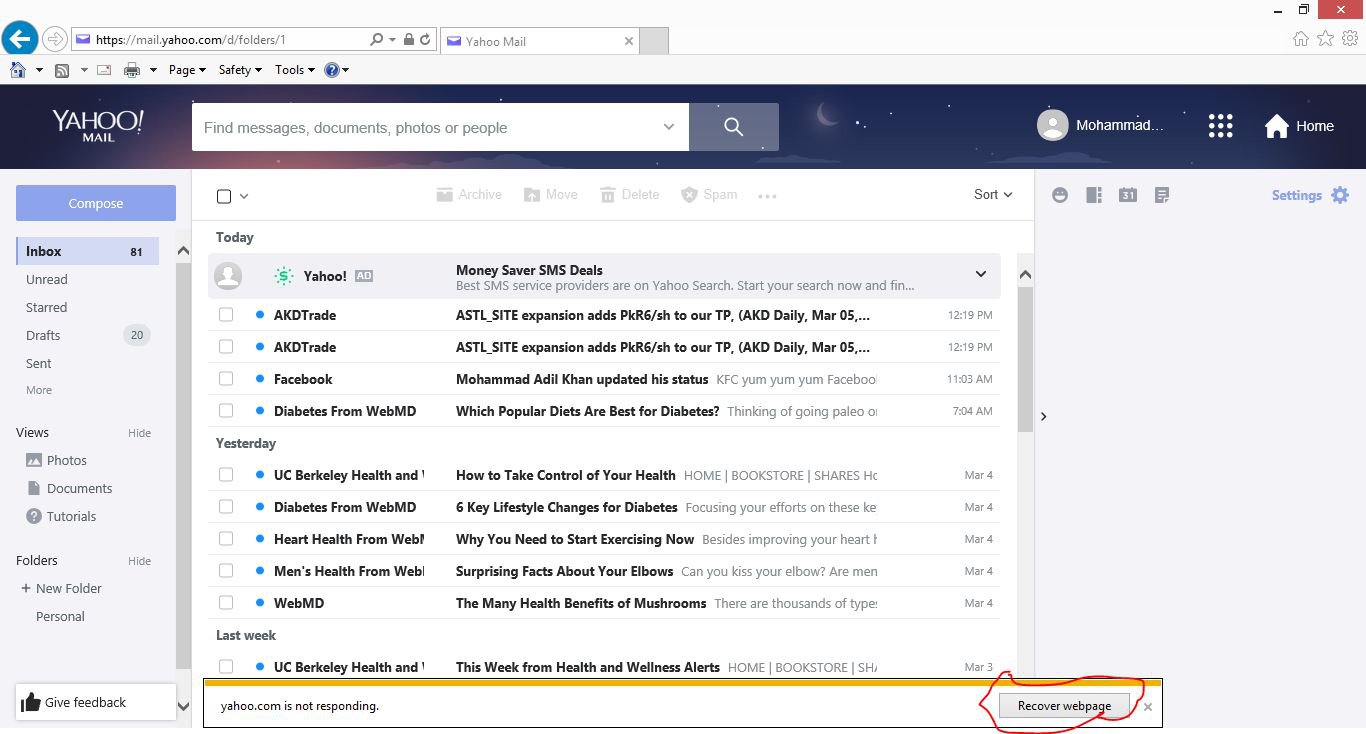
Task: Click the Print toolbar icon
Action: (x=132, y=70)
